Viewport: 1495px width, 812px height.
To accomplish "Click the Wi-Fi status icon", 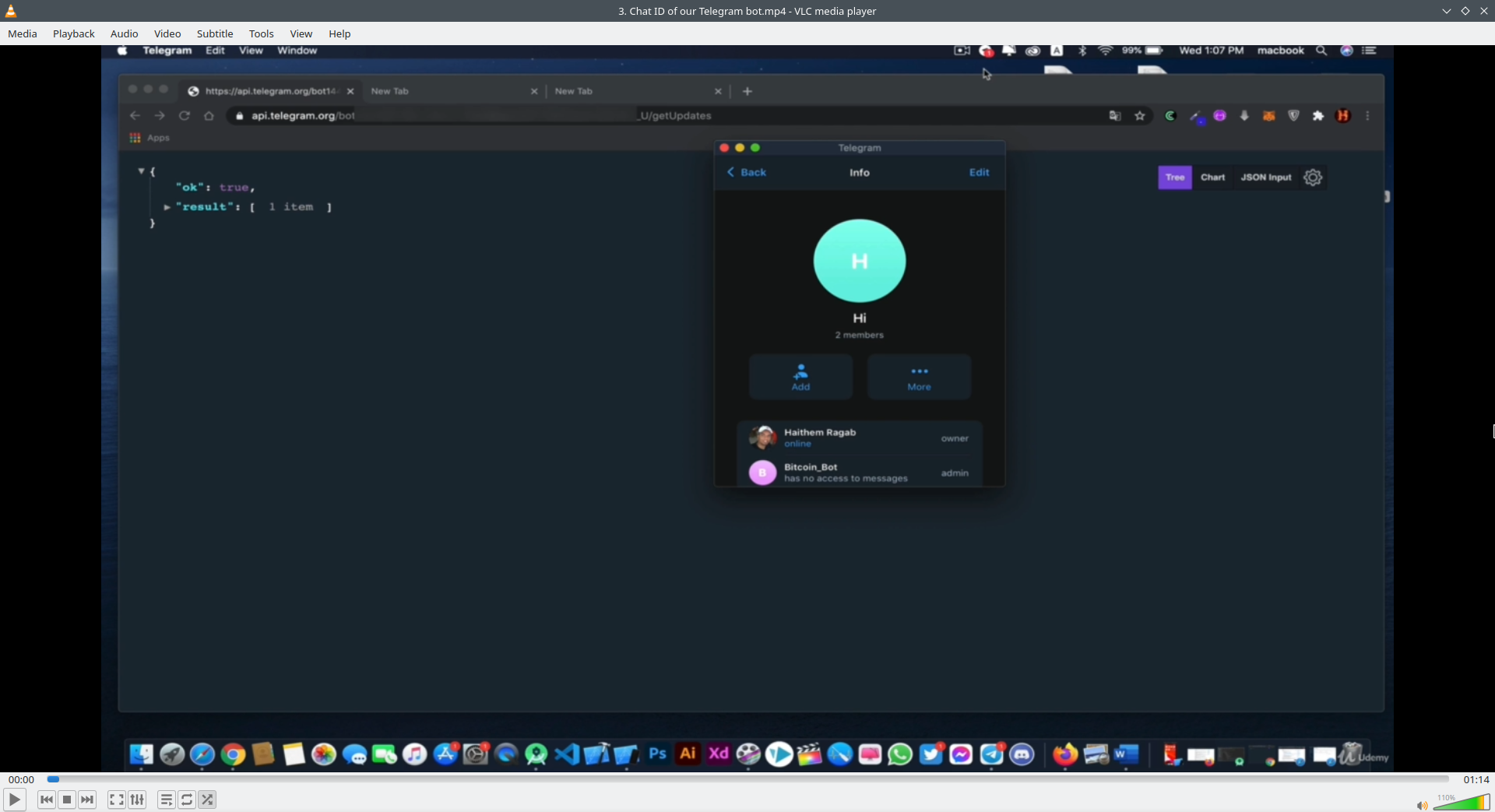I will point(1105,51).
